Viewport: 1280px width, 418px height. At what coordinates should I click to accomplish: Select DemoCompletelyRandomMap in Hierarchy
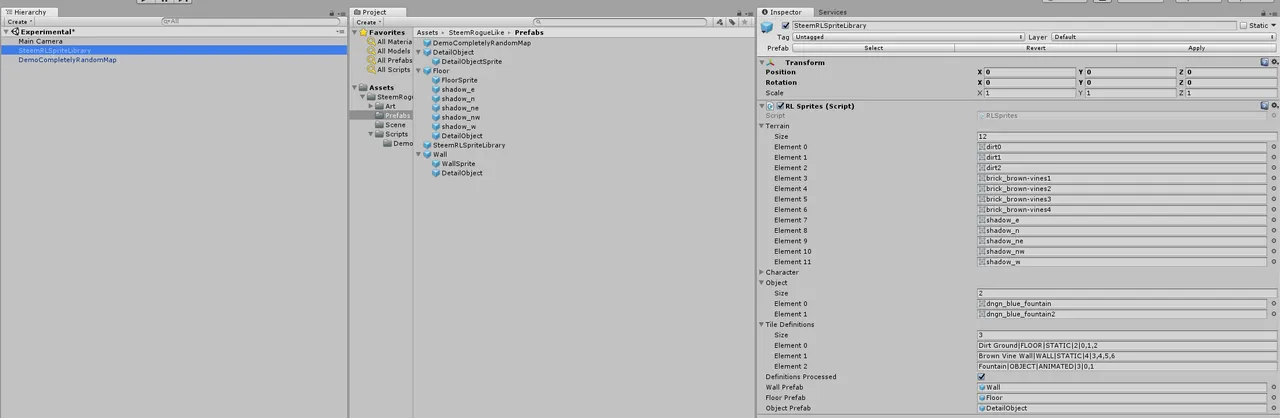(67, 60)
